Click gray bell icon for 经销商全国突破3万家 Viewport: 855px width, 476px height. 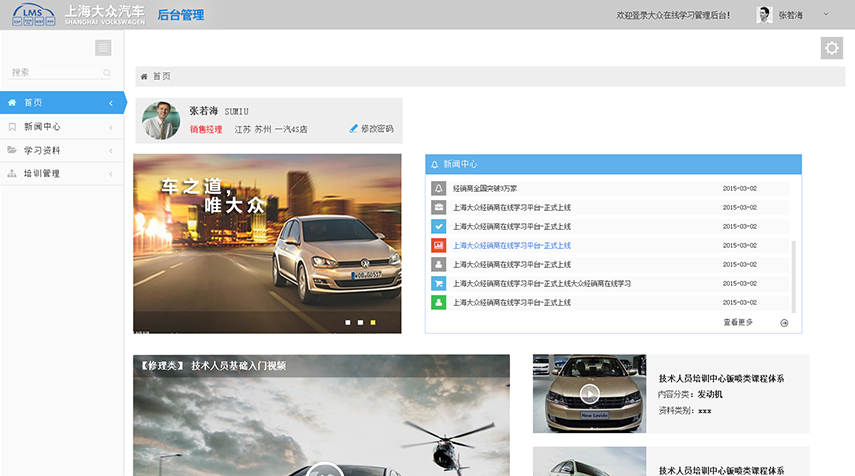coord(438,188)
